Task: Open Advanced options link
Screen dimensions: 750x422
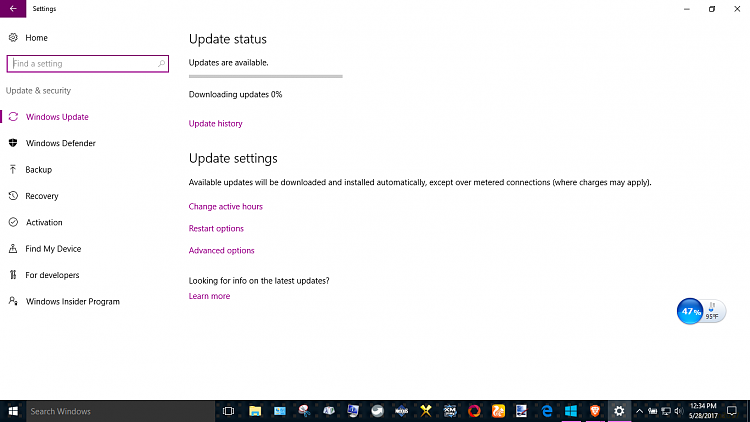Action: click(x=221, y=250)
